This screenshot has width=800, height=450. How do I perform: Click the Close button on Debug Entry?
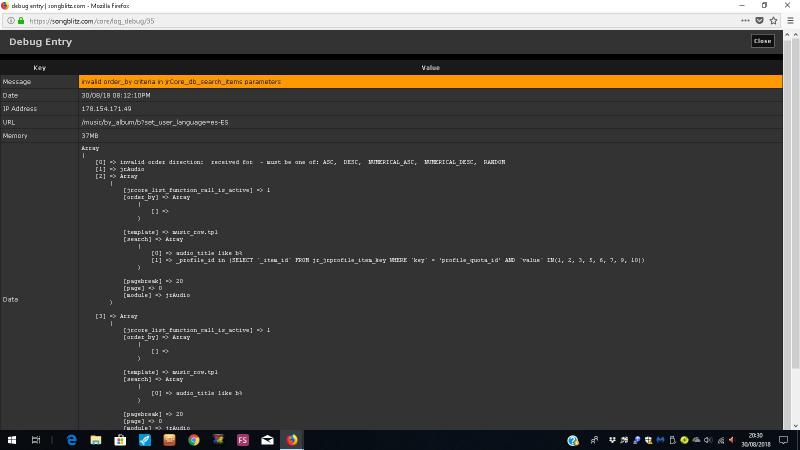pyautogui.click(x=762, y=41)
